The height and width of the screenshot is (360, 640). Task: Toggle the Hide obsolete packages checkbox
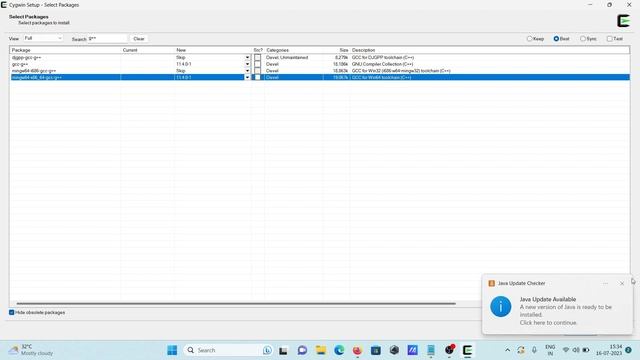[x=11, y=312]
